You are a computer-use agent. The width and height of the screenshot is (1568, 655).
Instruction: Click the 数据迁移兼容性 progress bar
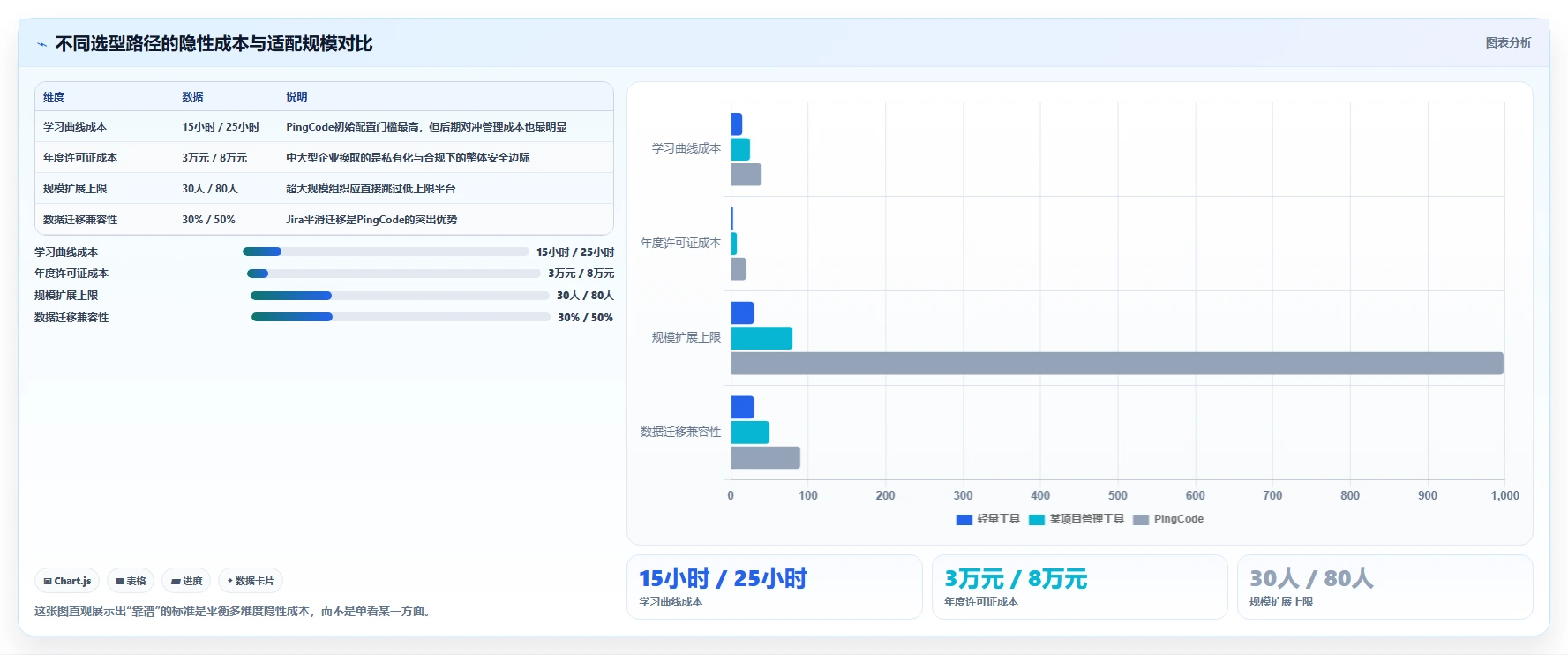click(401, 317)
